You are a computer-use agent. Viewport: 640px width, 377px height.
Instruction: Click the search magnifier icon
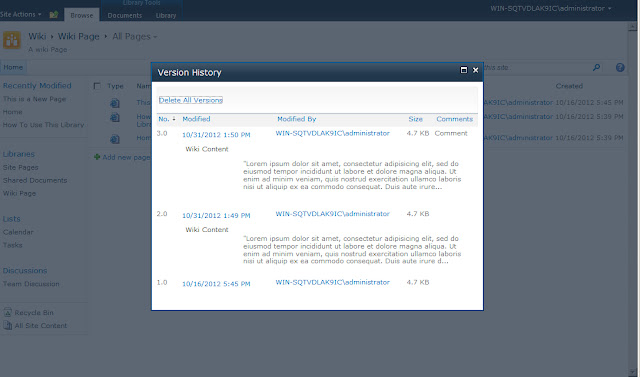click(596, 67)
